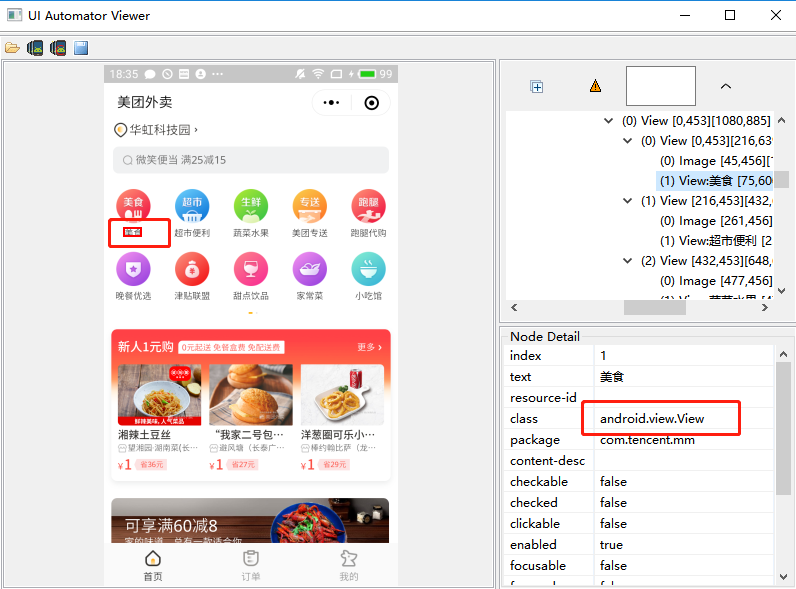
Task: Tap the 蔬菜水果 fresh produce icon
Action: (x=251, y=206)
